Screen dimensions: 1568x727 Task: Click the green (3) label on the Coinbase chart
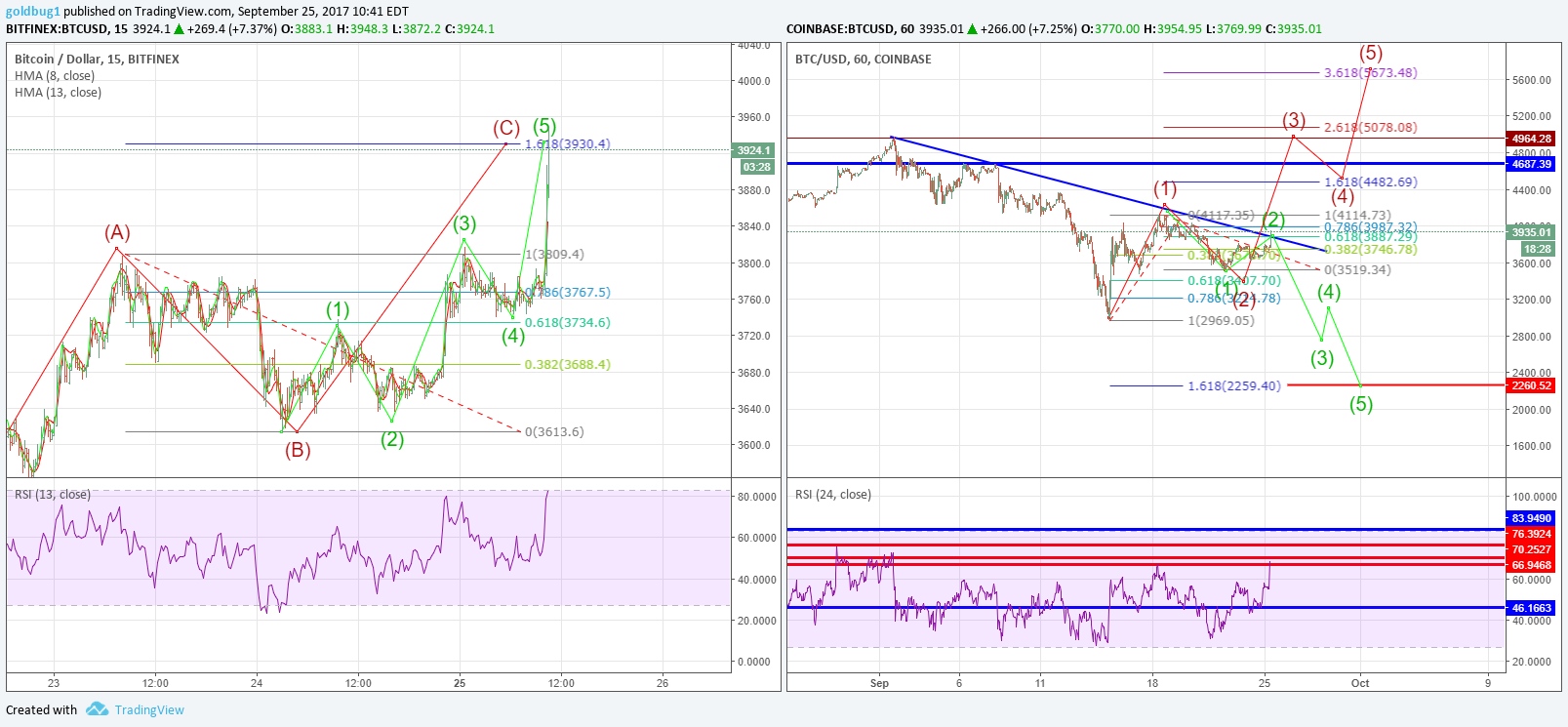tap(1322, 358)
